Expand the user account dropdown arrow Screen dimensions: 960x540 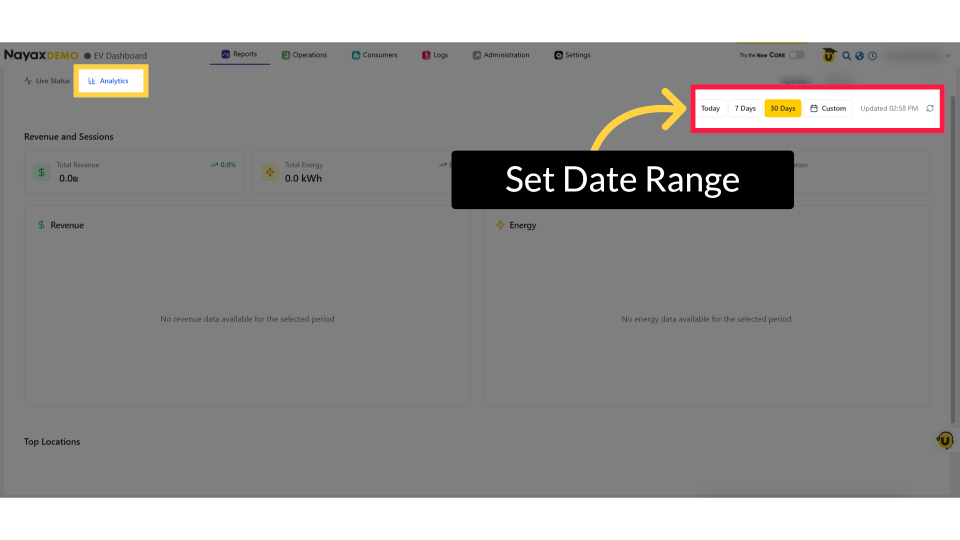pos(947,56)
